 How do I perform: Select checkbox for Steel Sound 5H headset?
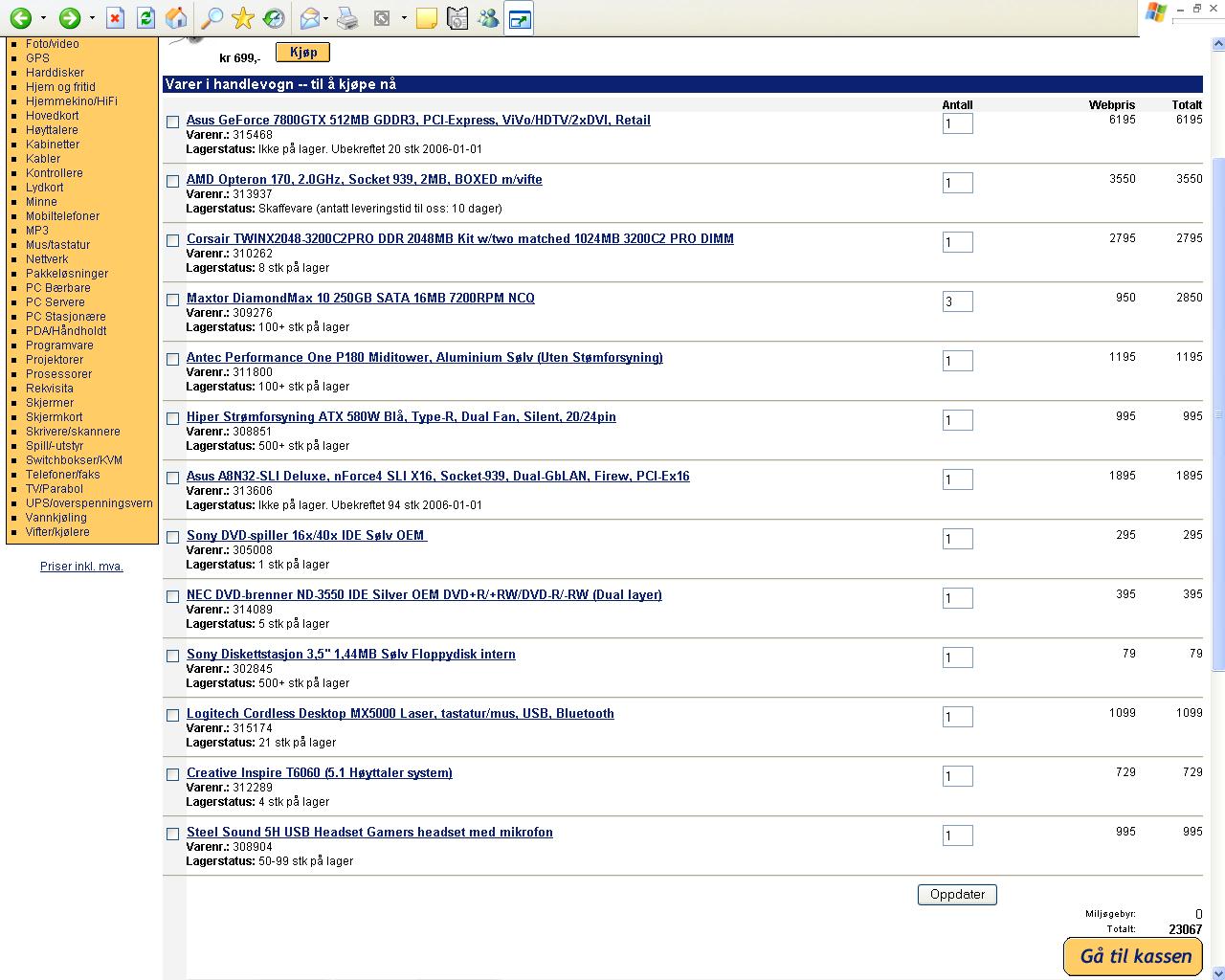(x=173, y=834)
